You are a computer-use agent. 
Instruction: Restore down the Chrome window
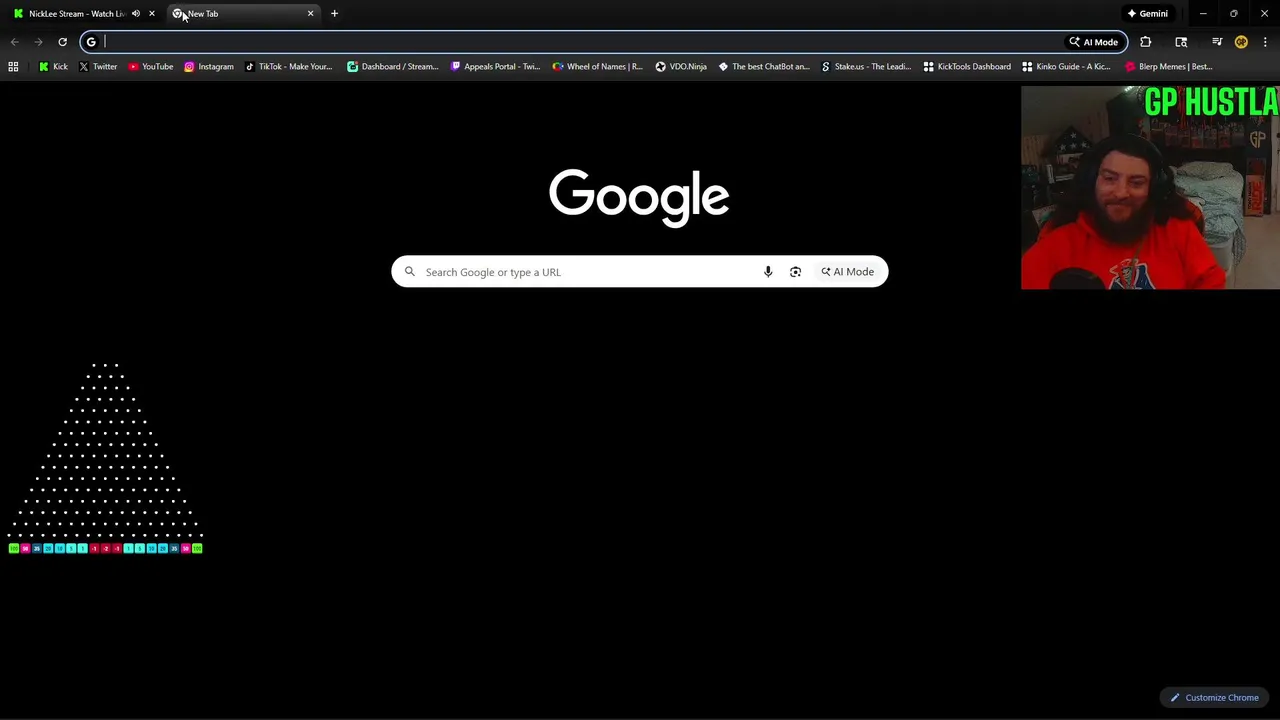(x=1234, y=13)
